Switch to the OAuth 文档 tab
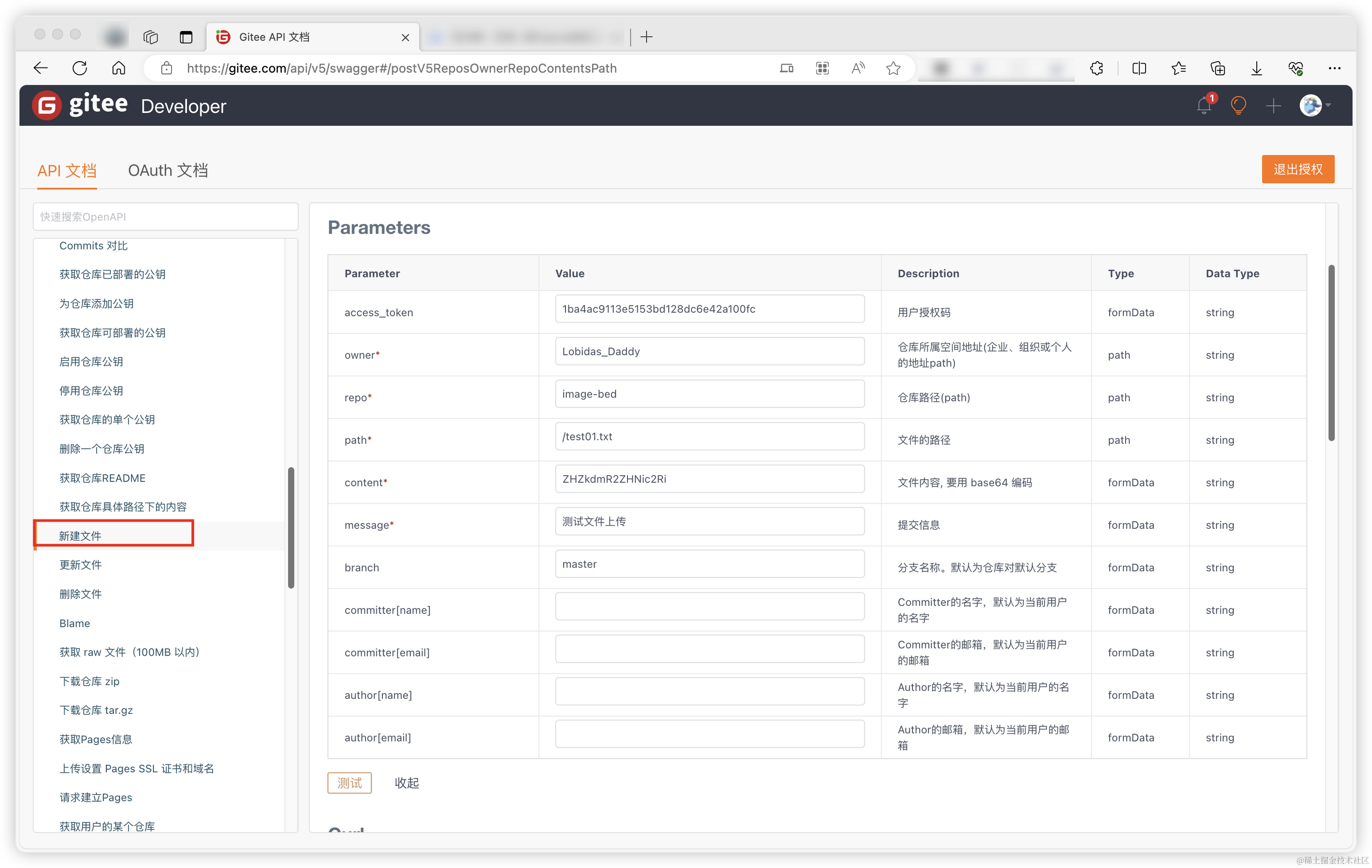This screenshot has height=868, width=1372. point(167,171)
